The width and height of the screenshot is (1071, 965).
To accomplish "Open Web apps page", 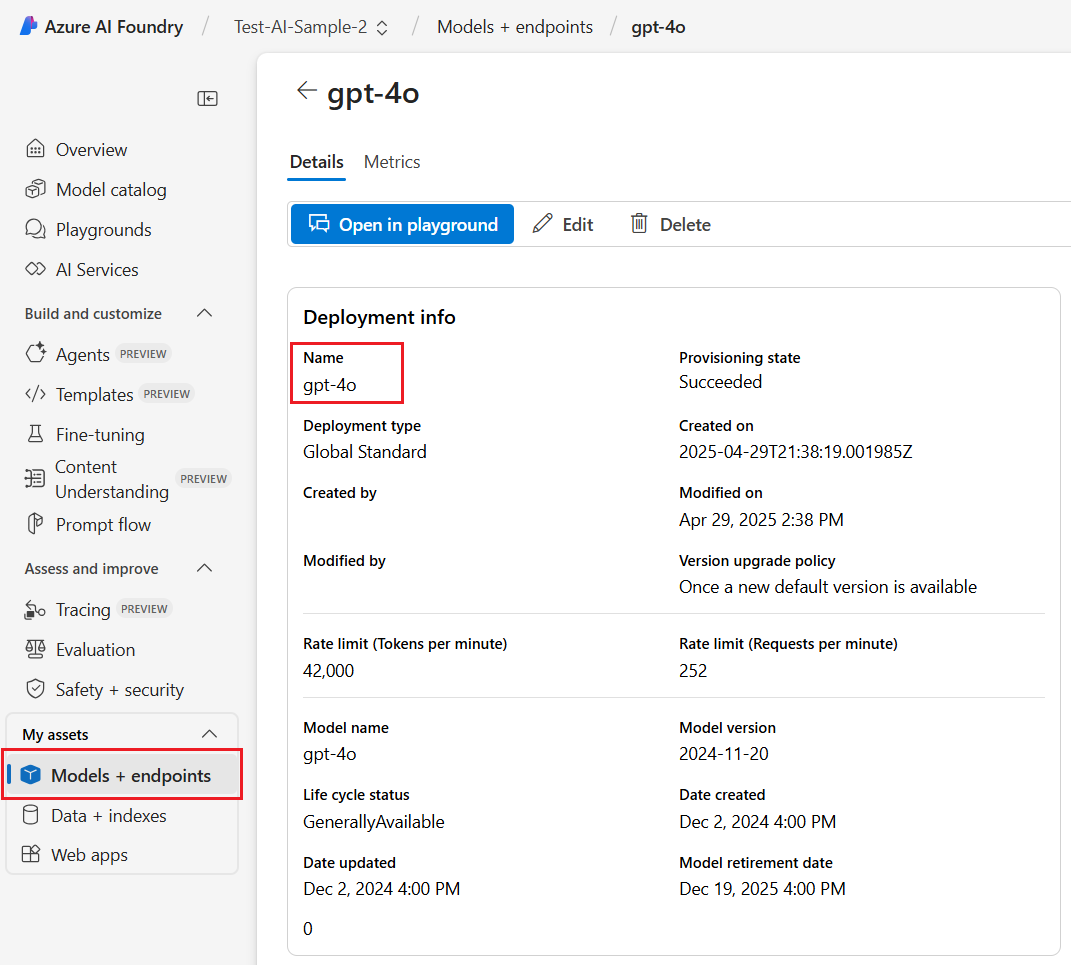I will [89, 855].
